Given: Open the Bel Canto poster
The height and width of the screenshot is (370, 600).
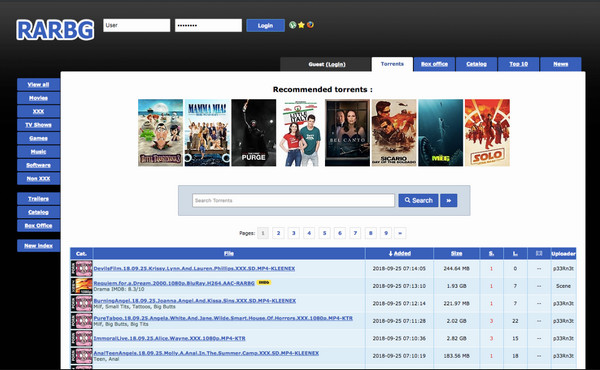Looking at the screenshot, I should (347, 132).
